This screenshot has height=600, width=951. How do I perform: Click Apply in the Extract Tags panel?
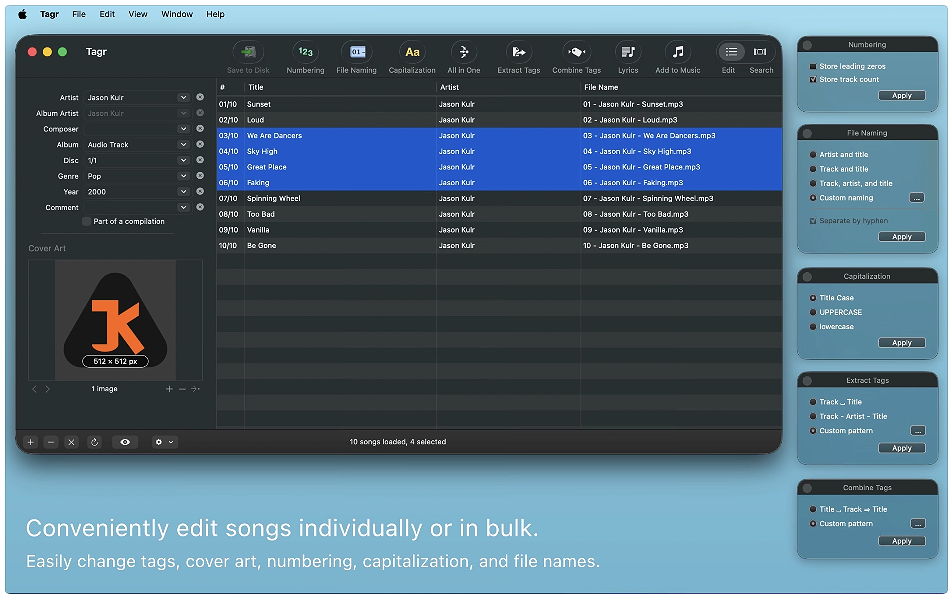point(901,448)
